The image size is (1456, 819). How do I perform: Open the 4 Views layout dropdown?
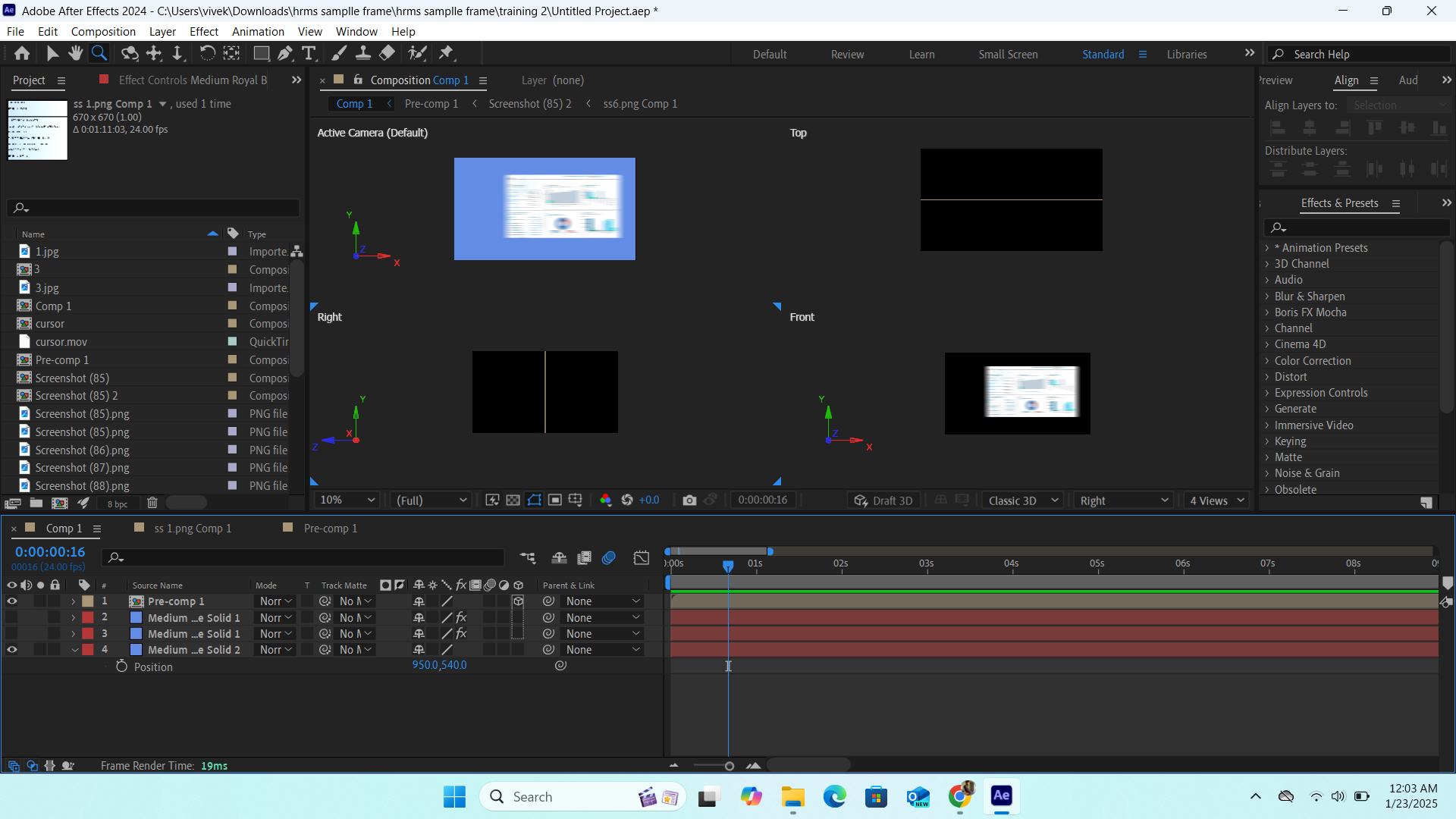[x=1215, y=500]
